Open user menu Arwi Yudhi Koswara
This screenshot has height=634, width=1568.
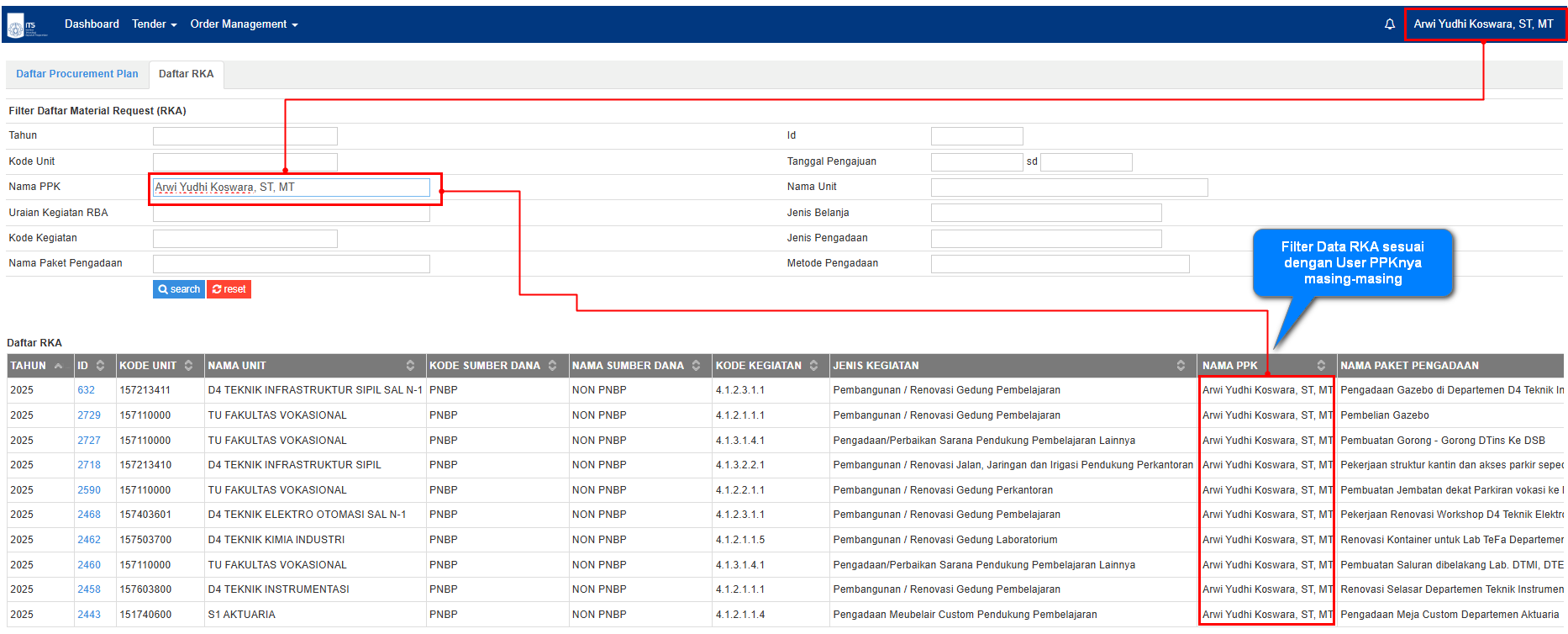click(1483, 24)
